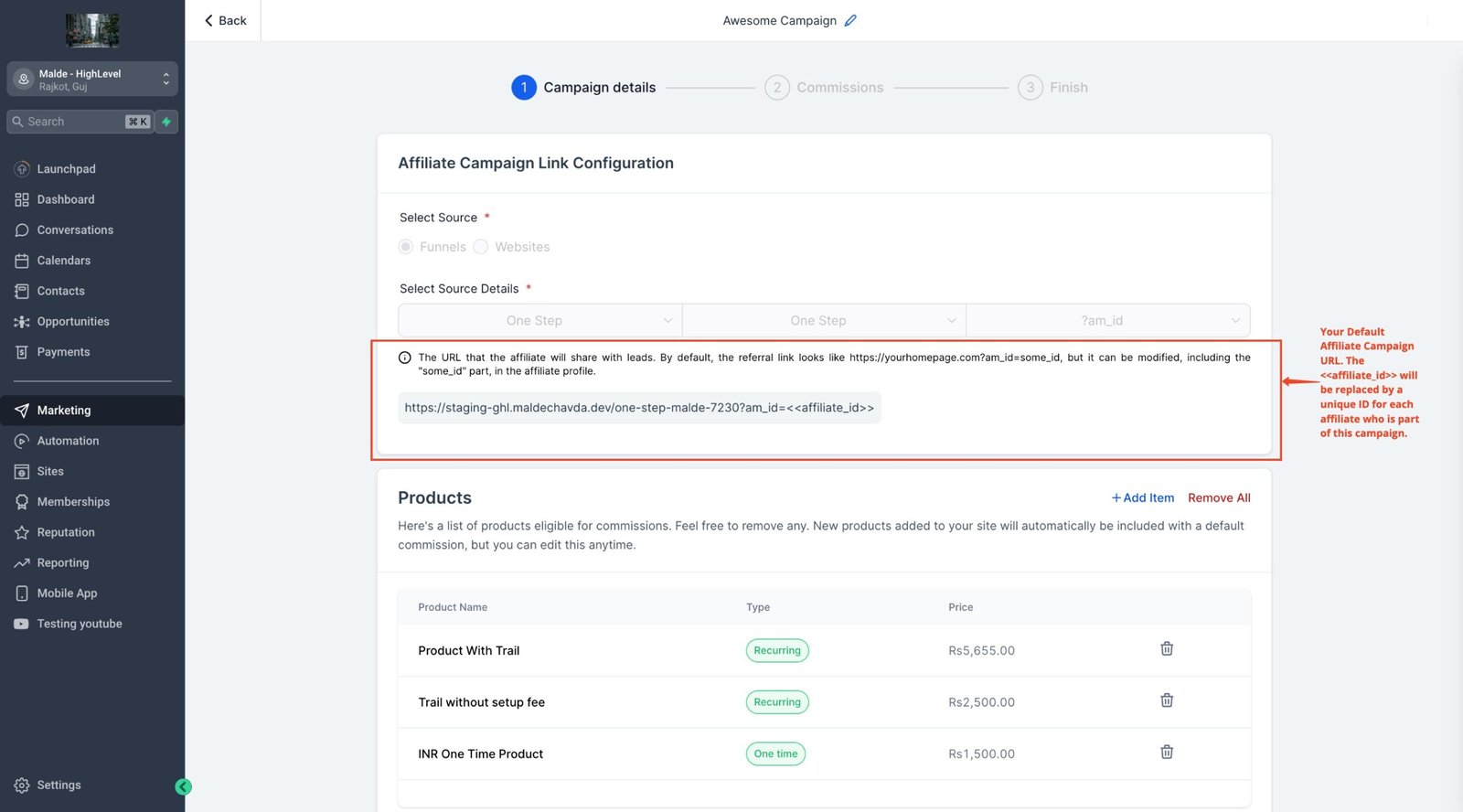Click the info icon next to URL description
The image size is (1463, 812).
pyautogui.click(x=405, y=358)
